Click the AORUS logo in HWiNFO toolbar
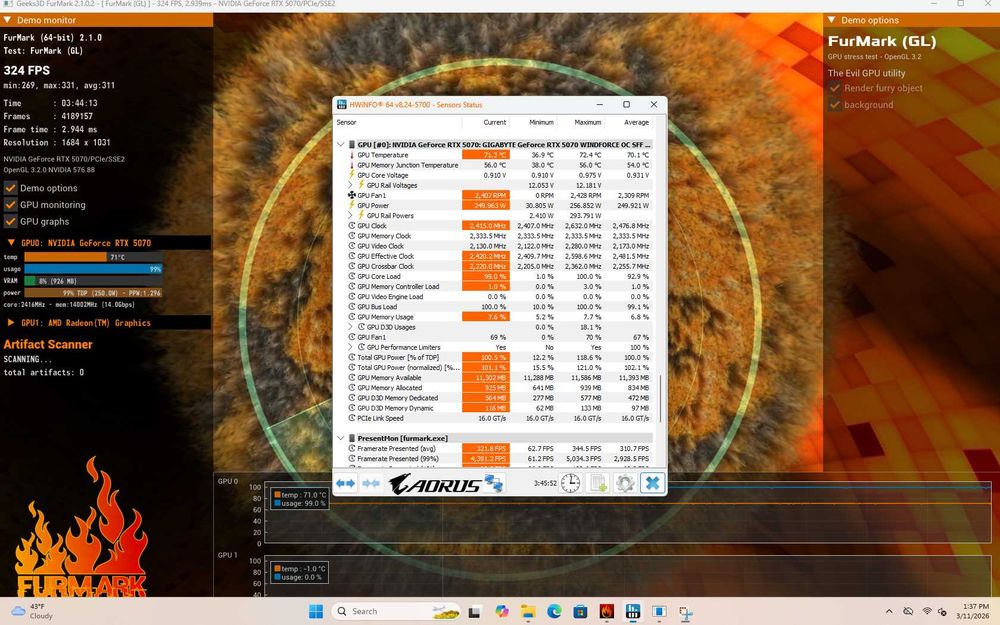The height and width of the screenshot is (625, 1000). 435,485
